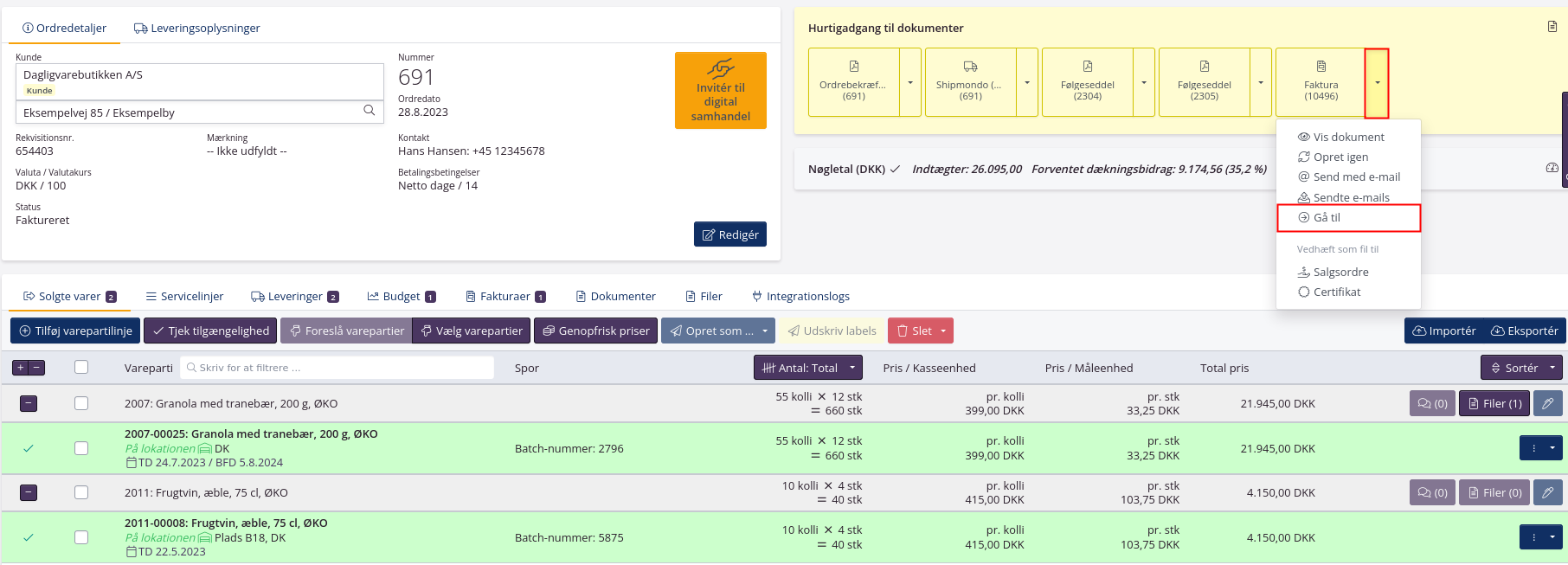Click the pencil edit icon for Granola row
This screenshot has height=565, width=1568.
click(1547, 403)
